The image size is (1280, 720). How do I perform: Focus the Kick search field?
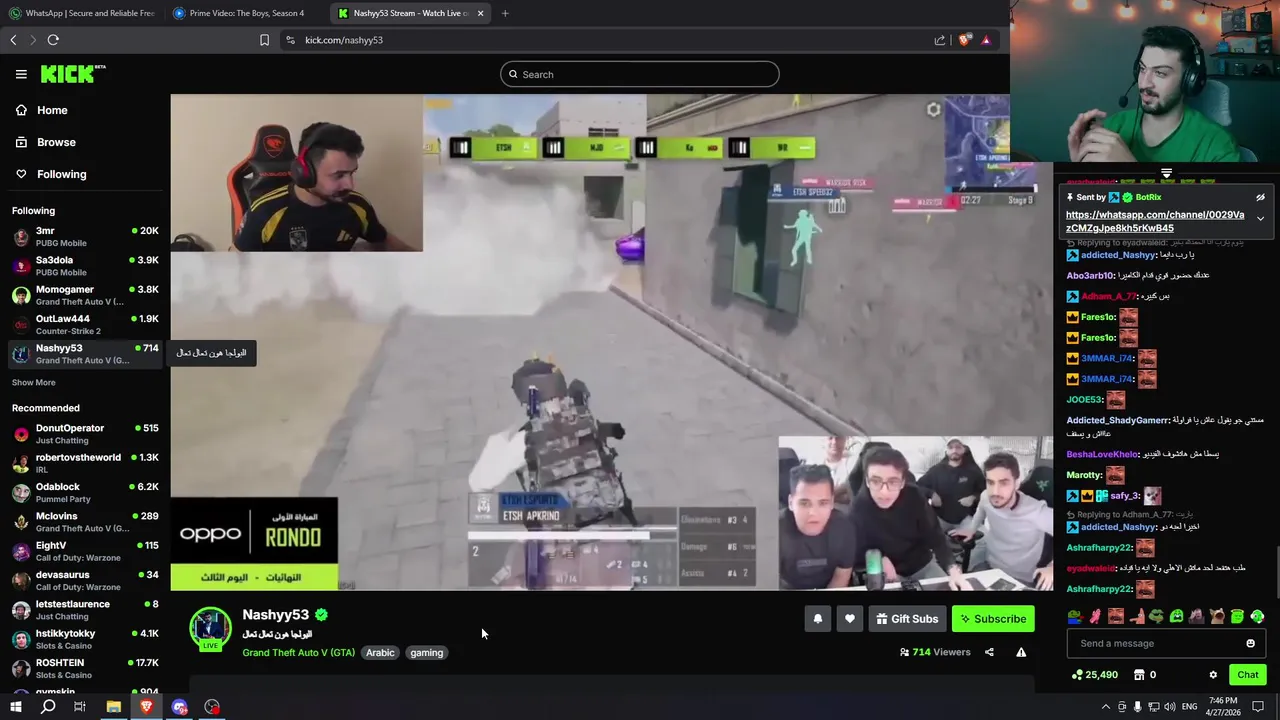point(640,74)
